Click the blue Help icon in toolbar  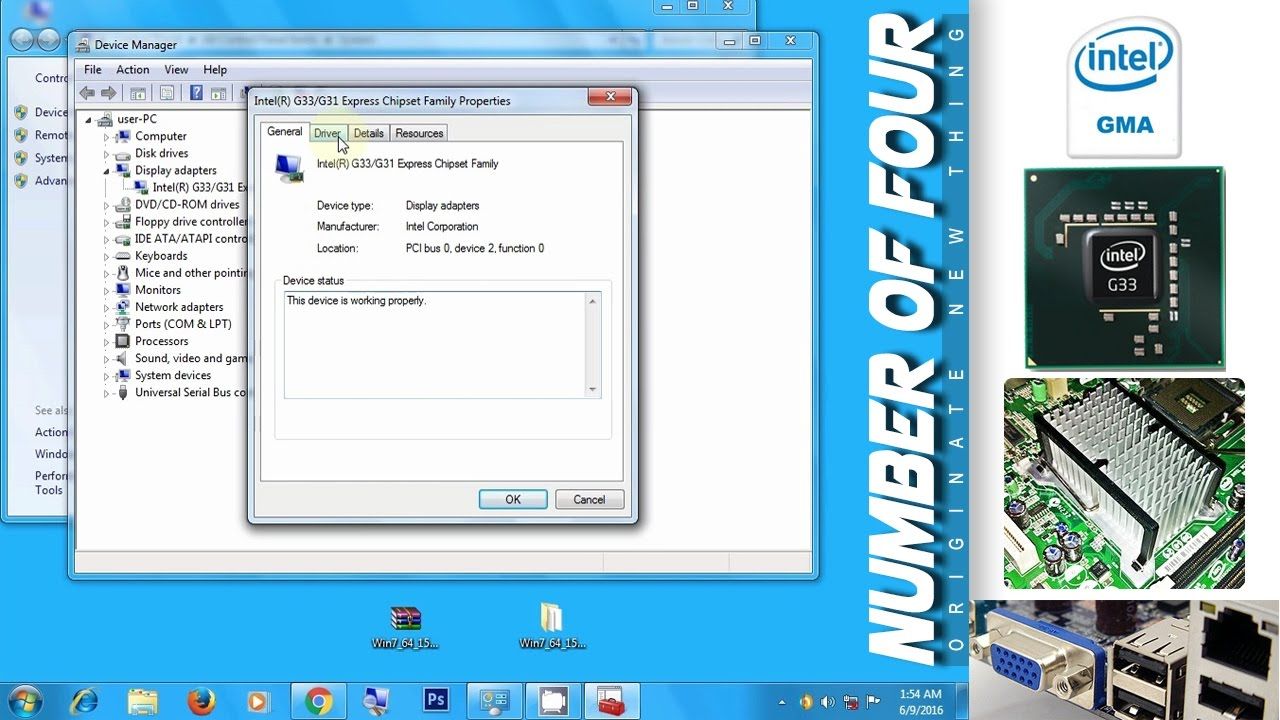click(x=196, y=93)
